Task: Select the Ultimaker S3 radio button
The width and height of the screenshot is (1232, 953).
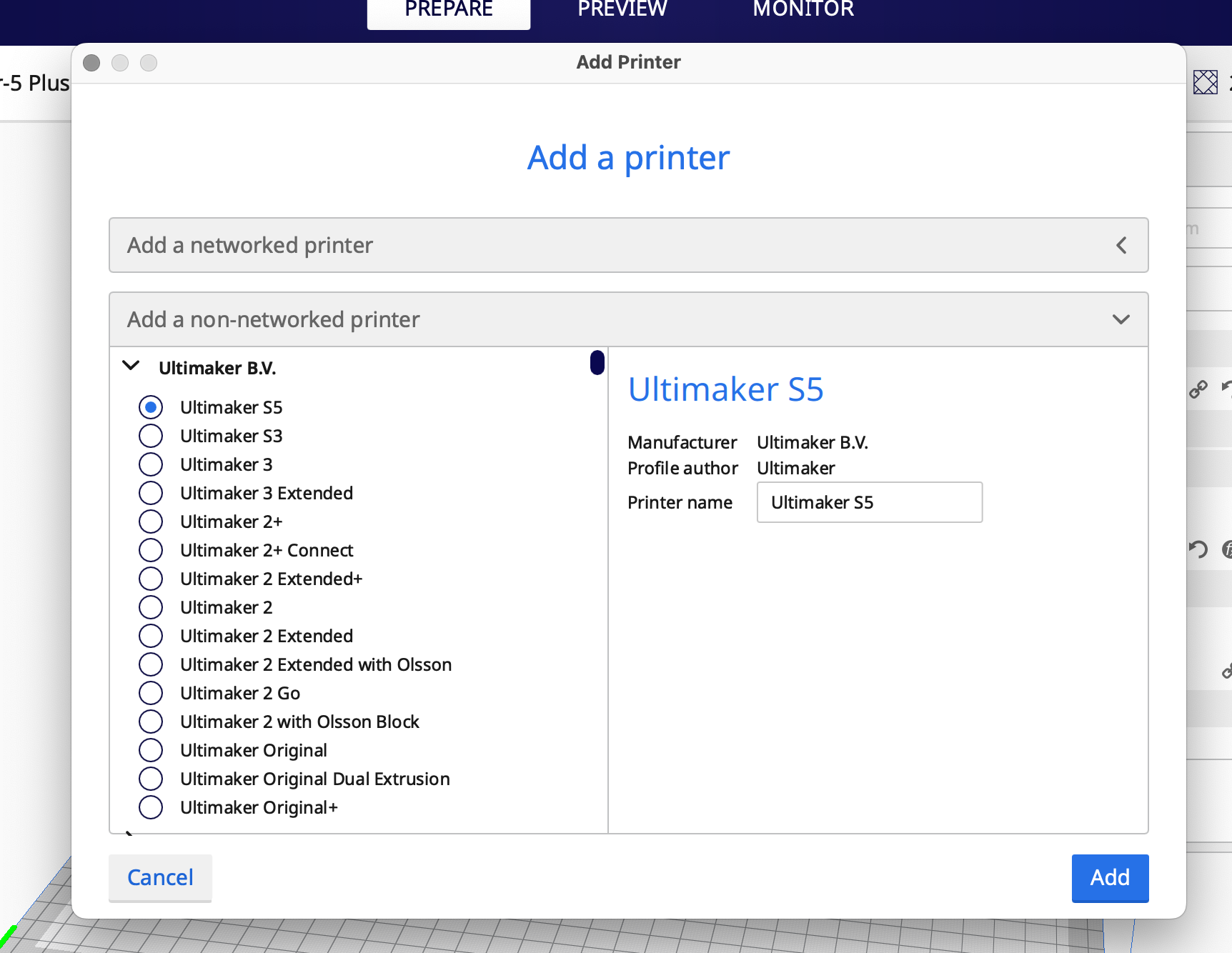Action: [151, 436]
